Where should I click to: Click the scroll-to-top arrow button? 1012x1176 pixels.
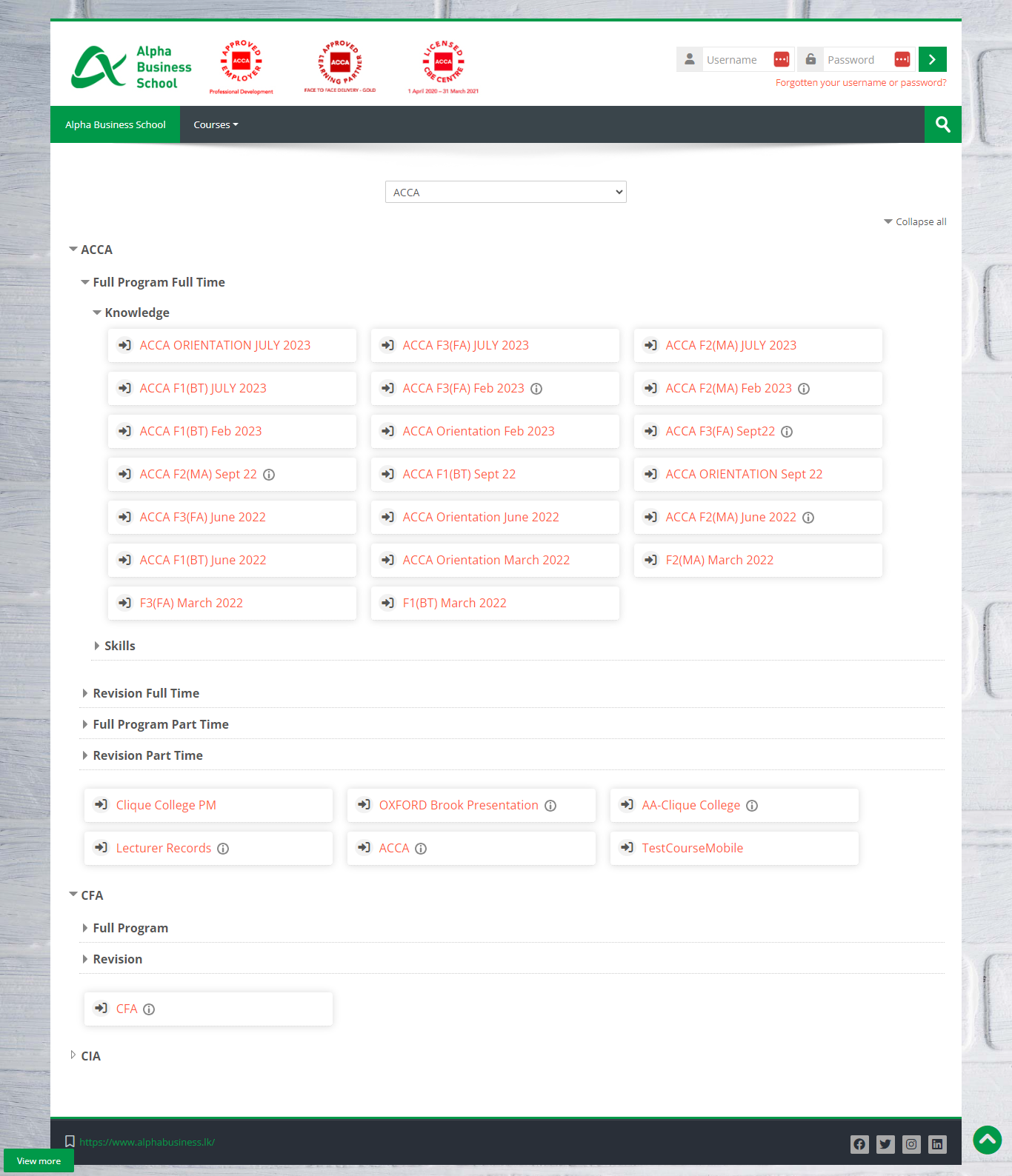pos(988,1140)
